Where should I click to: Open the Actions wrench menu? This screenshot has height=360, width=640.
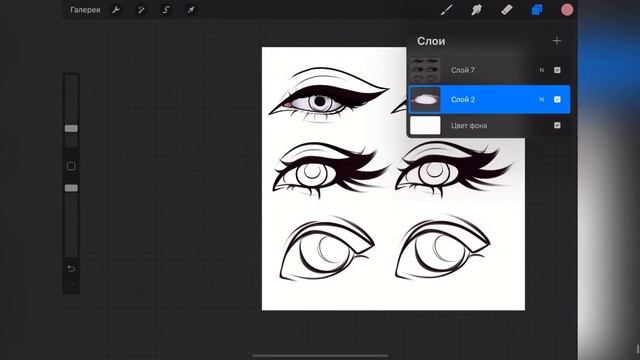[116, 10]
